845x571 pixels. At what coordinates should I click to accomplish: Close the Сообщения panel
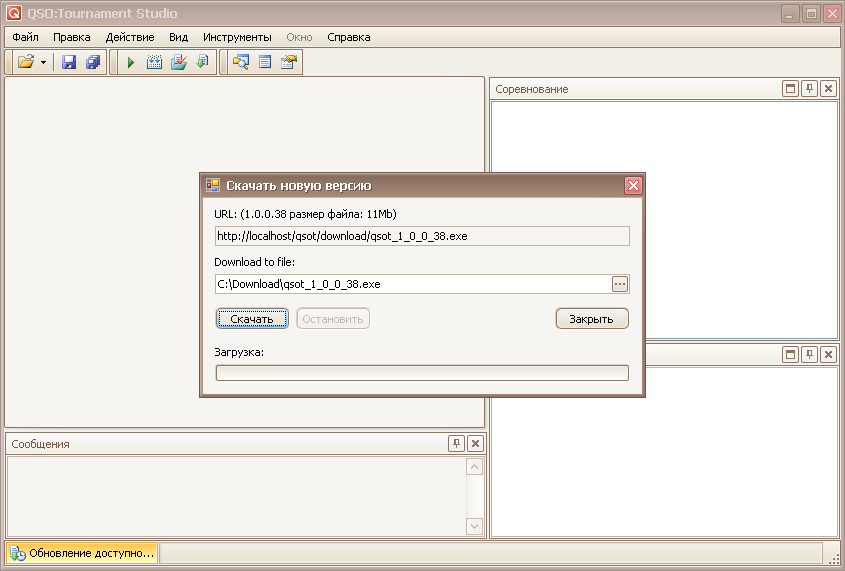475,443
